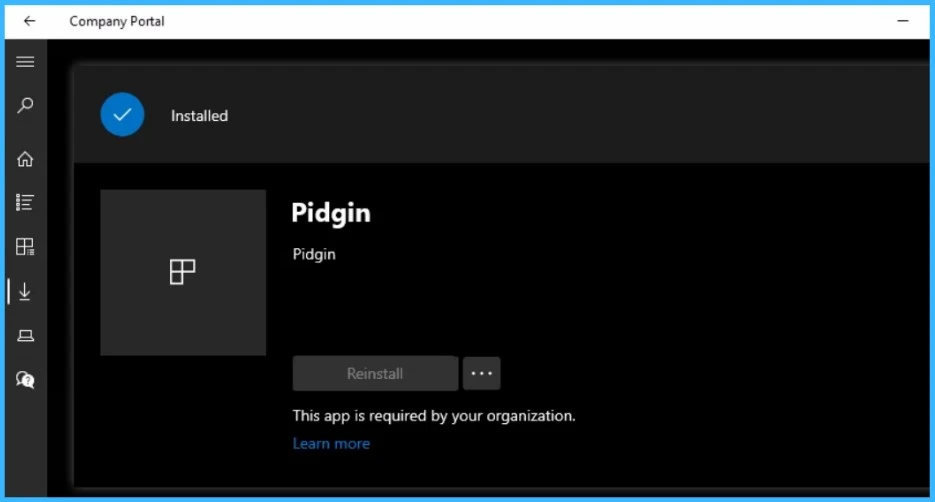Open Downloads & updates sidebar icon
Viewport: 935px width, 502px height.
click(25, 292)
